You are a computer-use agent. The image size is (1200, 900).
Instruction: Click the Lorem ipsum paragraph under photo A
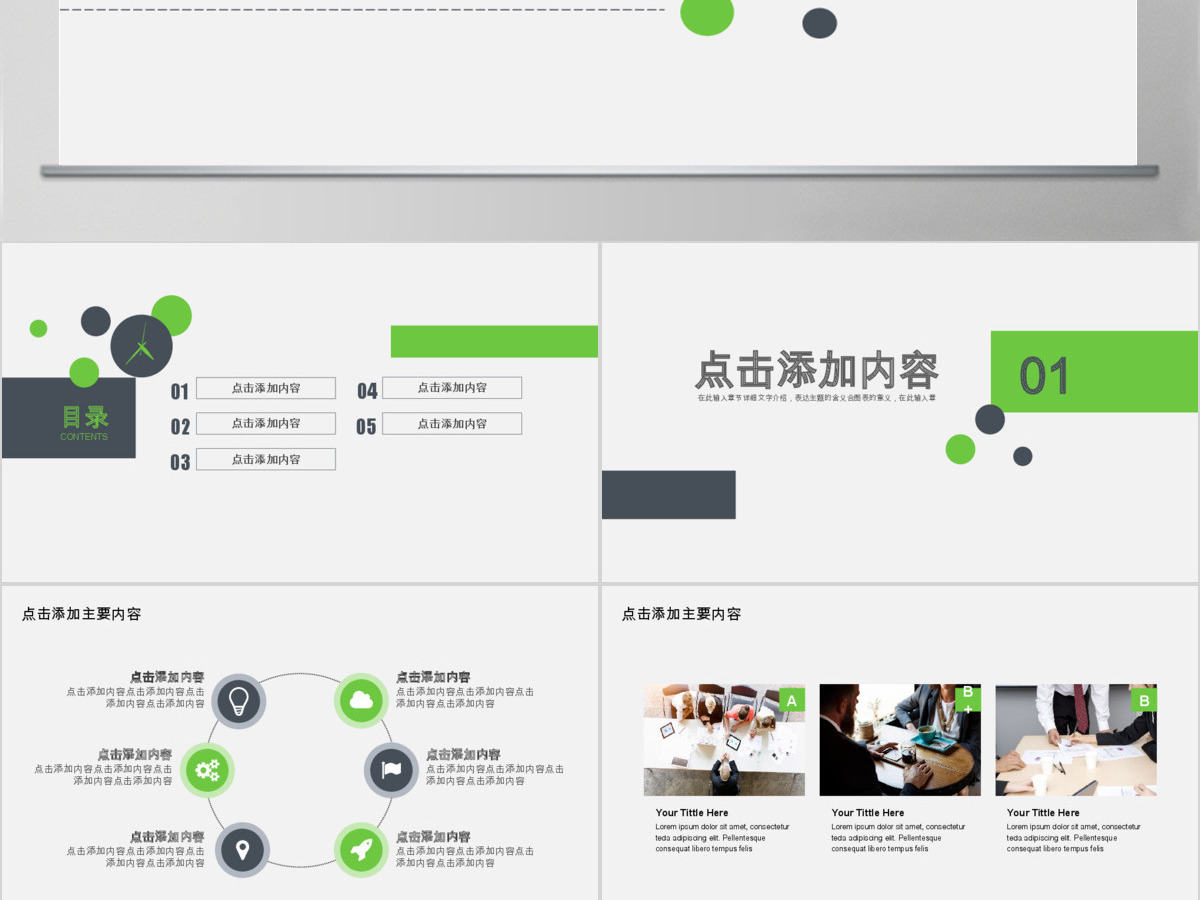coord(722,838)
